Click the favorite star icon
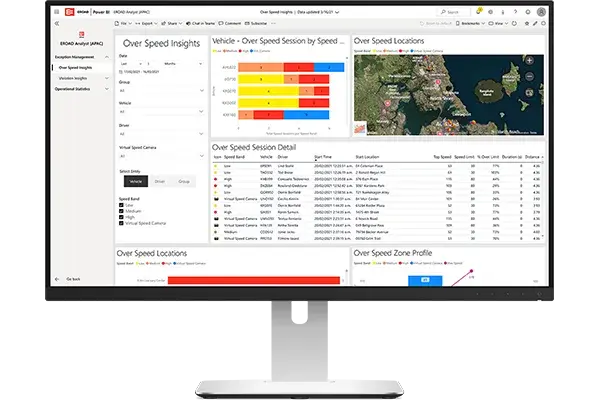 pos(527,23)
